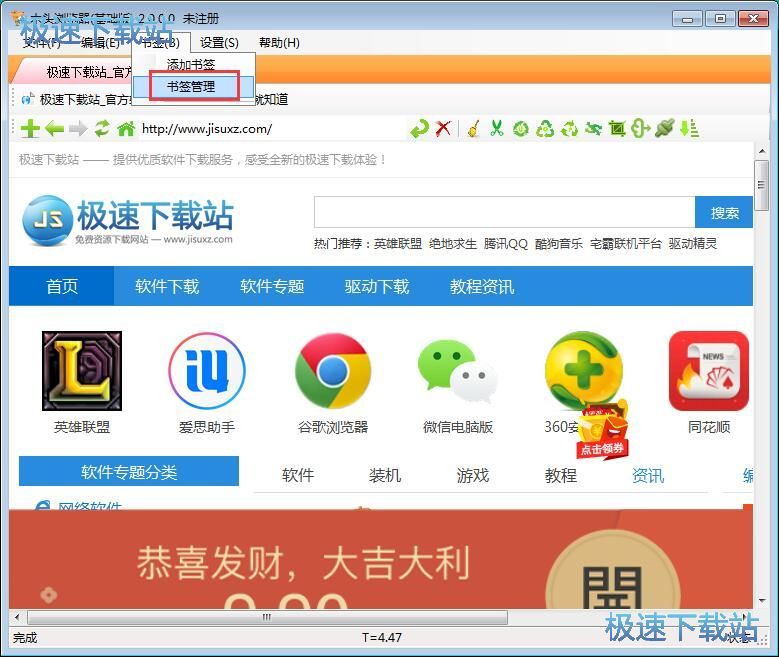Image resolution: width=779 pixels, height=657 pixels.
Task: Click the round green power icon
Action: [x=520, y=129]
